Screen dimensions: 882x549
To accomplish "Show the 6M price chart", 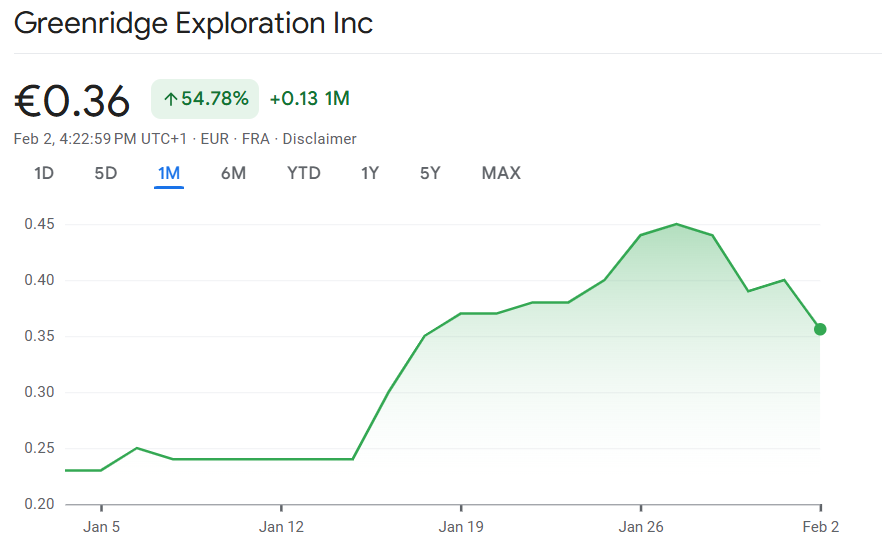I will coord(233,173).
